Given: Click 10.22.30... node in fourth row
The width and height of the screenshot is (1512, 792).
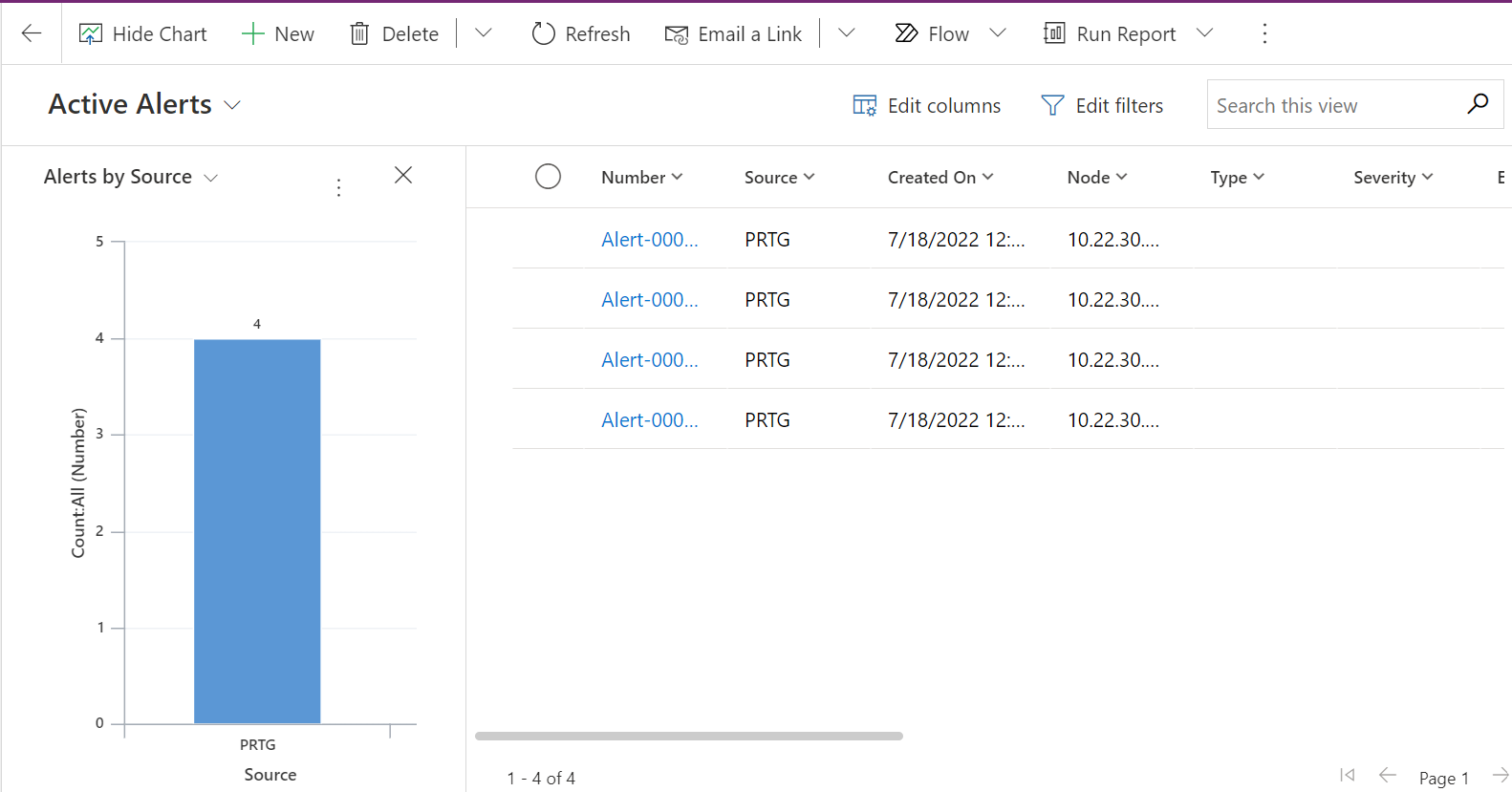Looking at the screenshot, I should point(1113,420).
